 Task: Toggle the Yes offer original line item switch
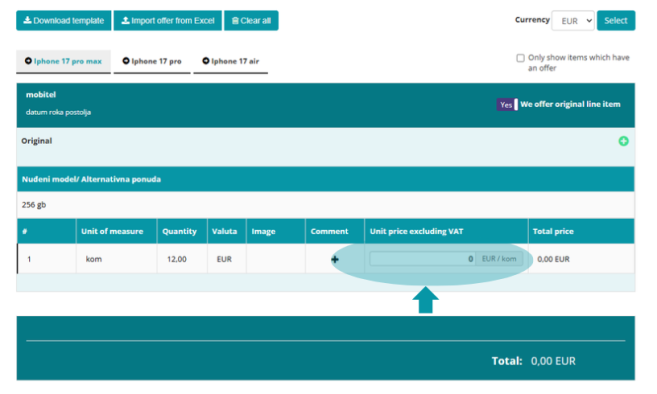point(507,104)
